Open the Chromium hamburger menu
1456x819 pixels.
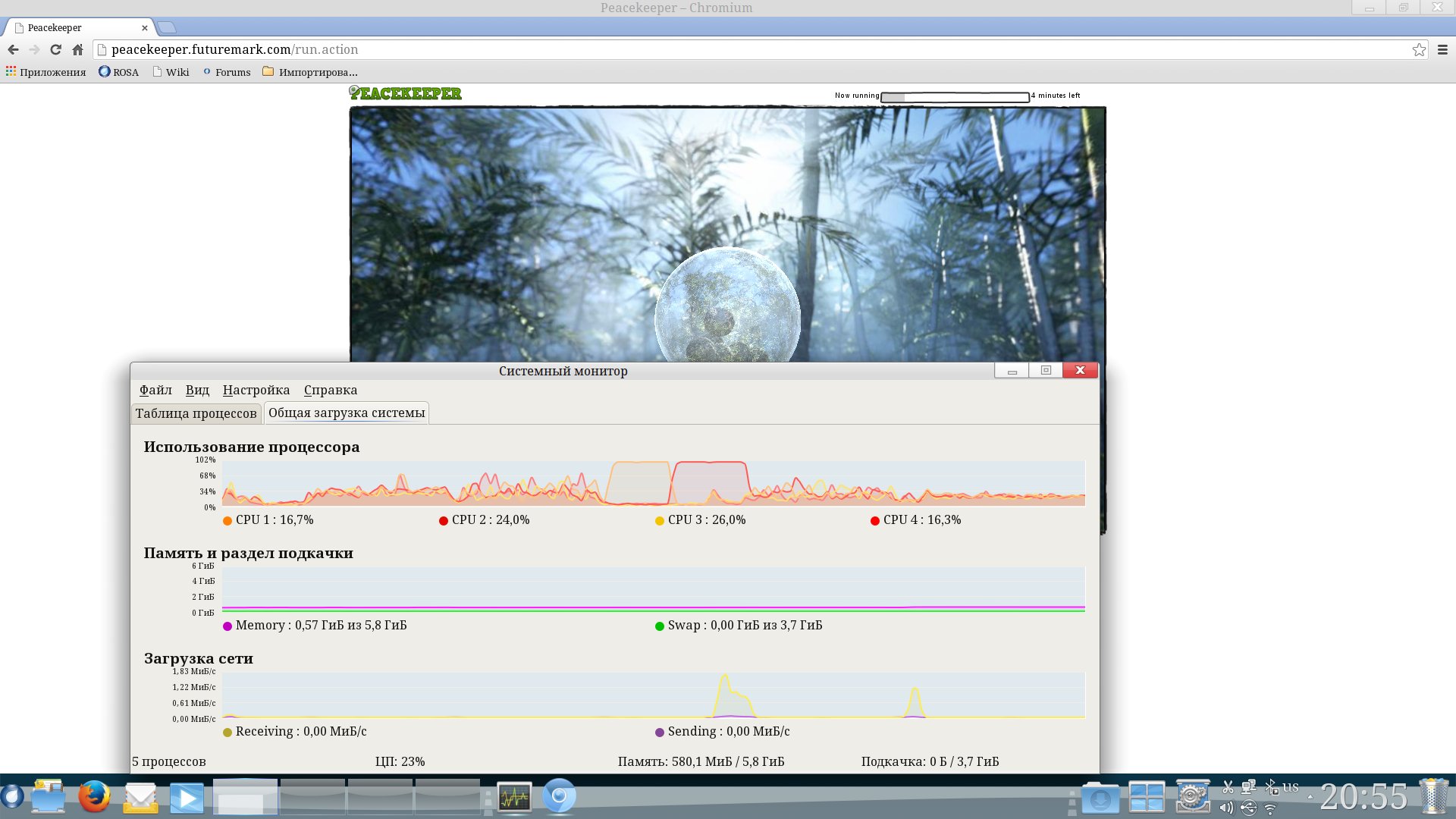click(1442, 49)
